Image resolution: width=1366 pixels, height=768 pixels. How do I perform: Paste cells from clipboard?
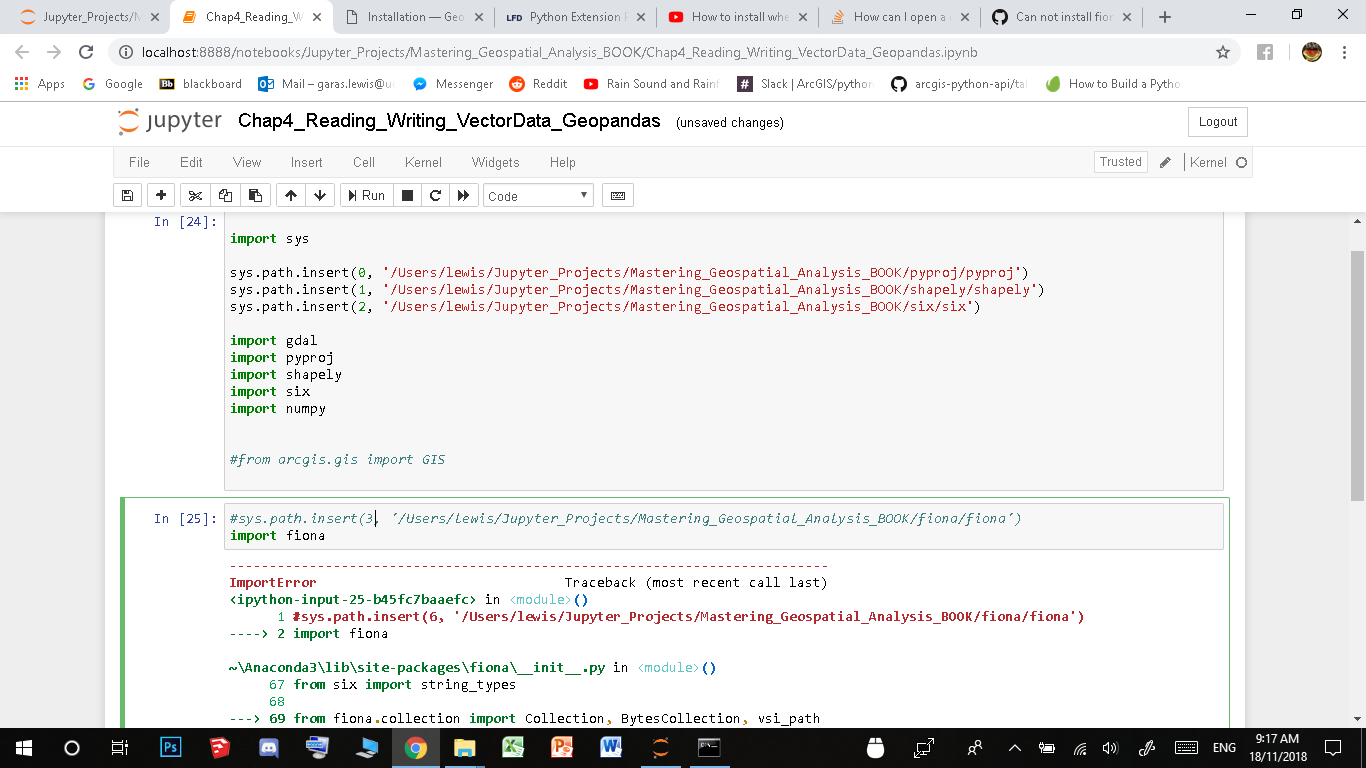(x=255, y=195)
